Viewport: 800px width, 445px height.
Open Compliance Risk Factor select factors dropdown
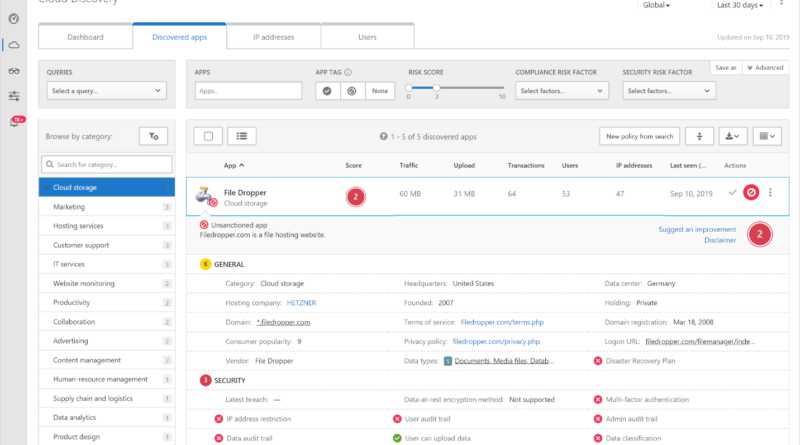coord(562,91)
